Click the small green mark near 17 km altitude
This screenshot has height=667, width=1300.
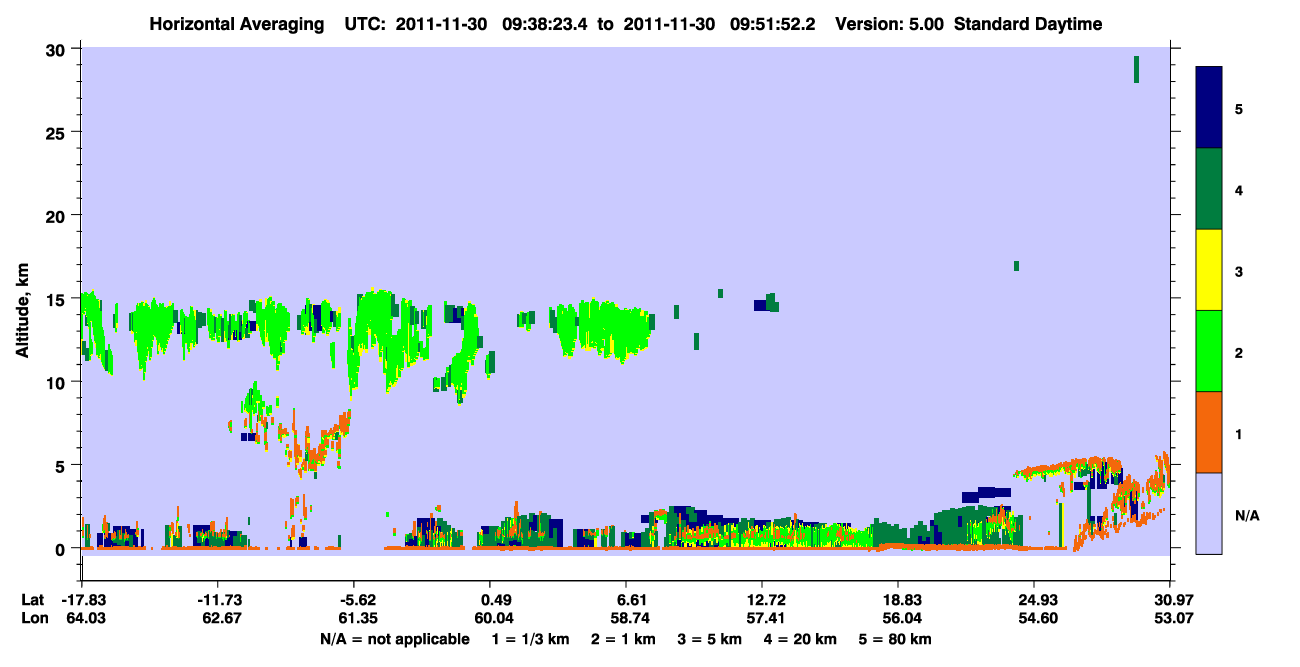pyautogui.click(x=1016, y=266)
